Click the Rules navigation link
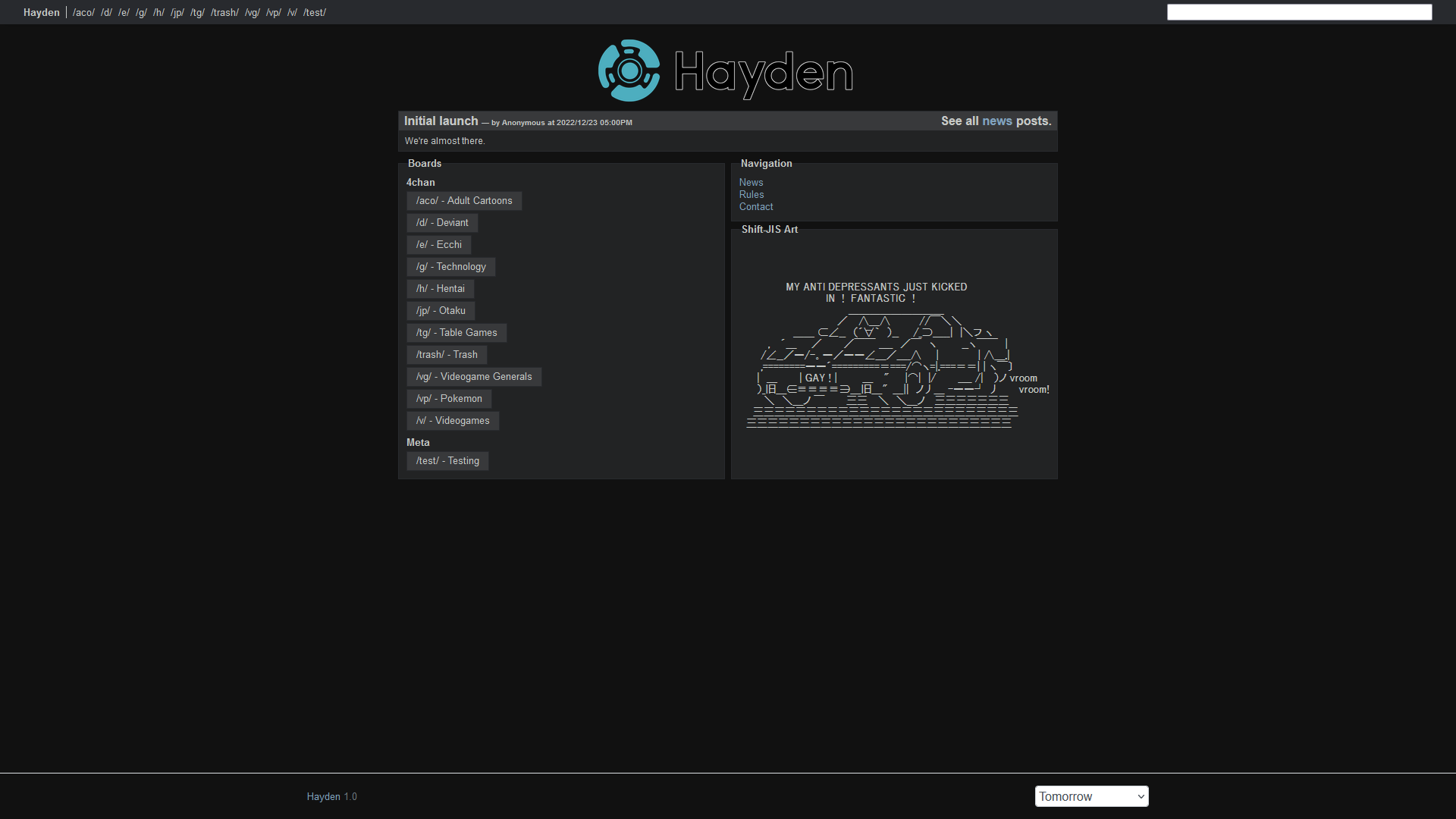1456x819 pixels. tap(751, 195)
